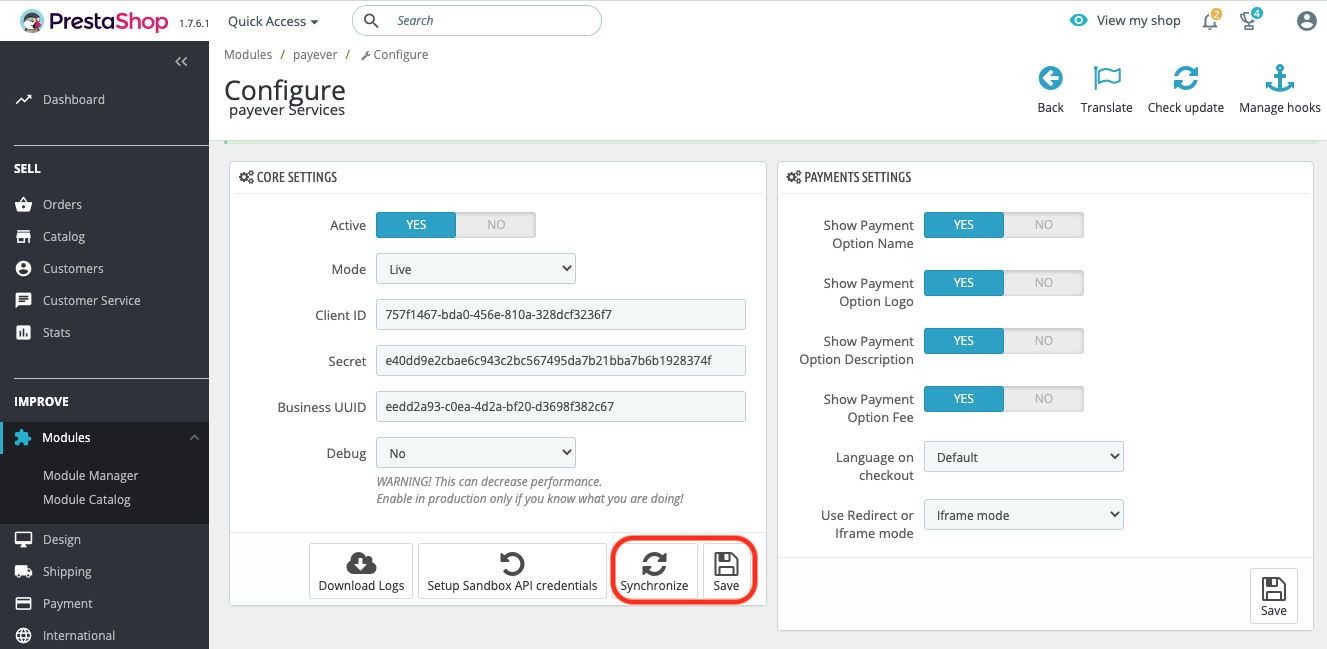Click the Download Logs cloud button
The image size is (1327, 649).
[x=361, y=571]
